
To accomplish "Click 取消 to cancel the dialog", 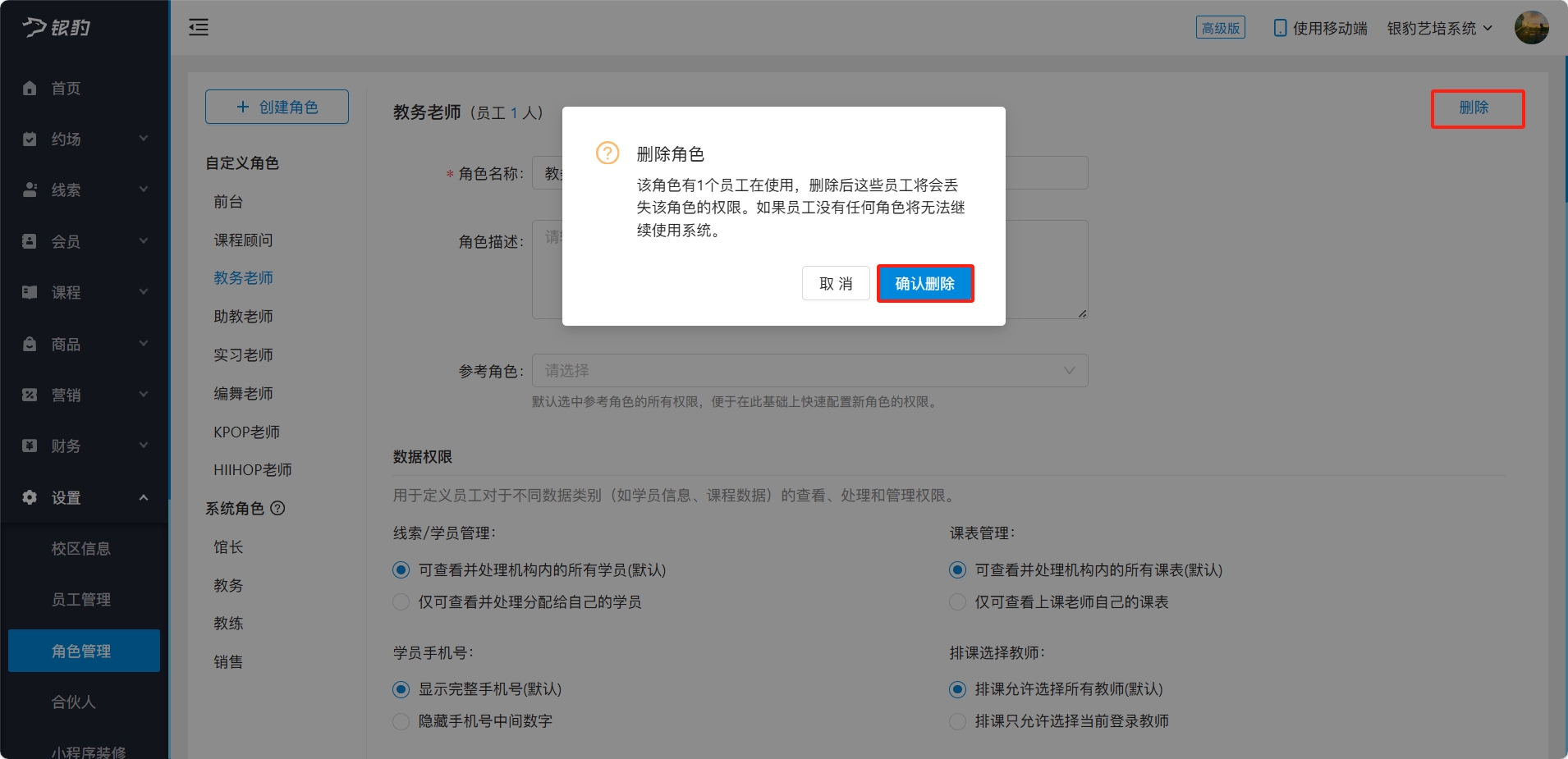I will pos(836,283).
